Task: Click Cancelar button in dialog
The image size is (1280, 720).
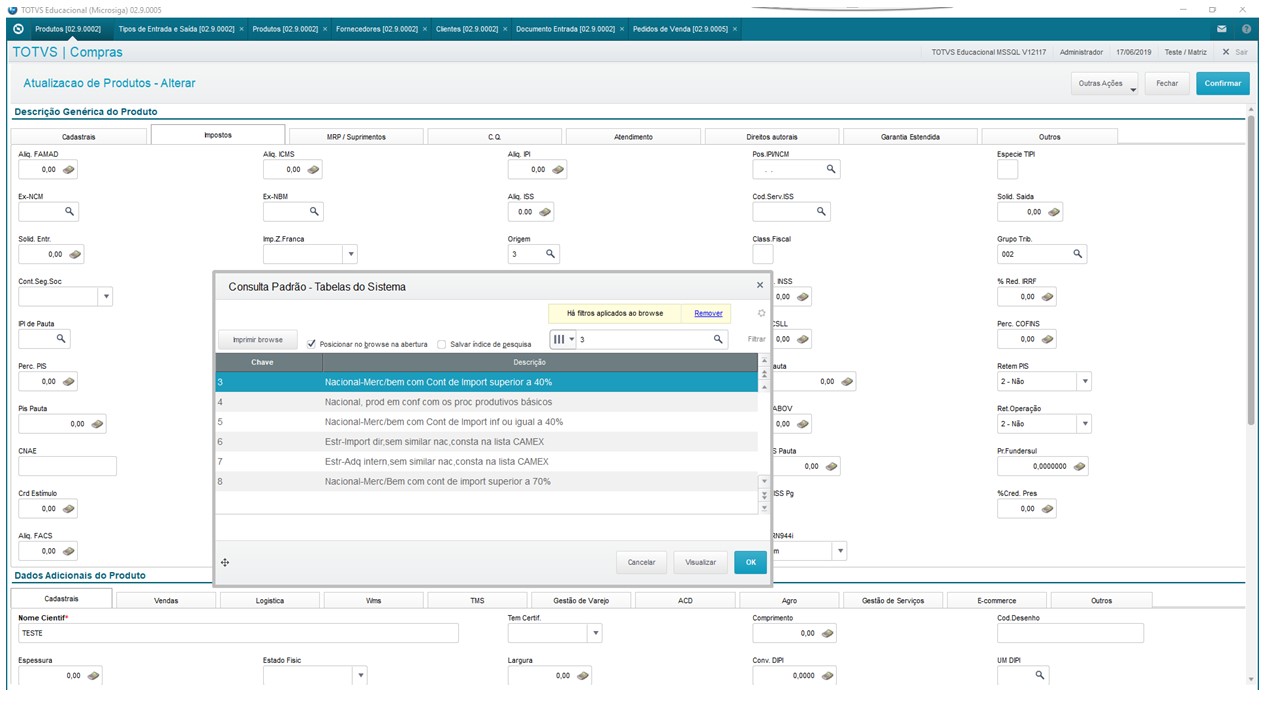Action: [x=641, y=562]
